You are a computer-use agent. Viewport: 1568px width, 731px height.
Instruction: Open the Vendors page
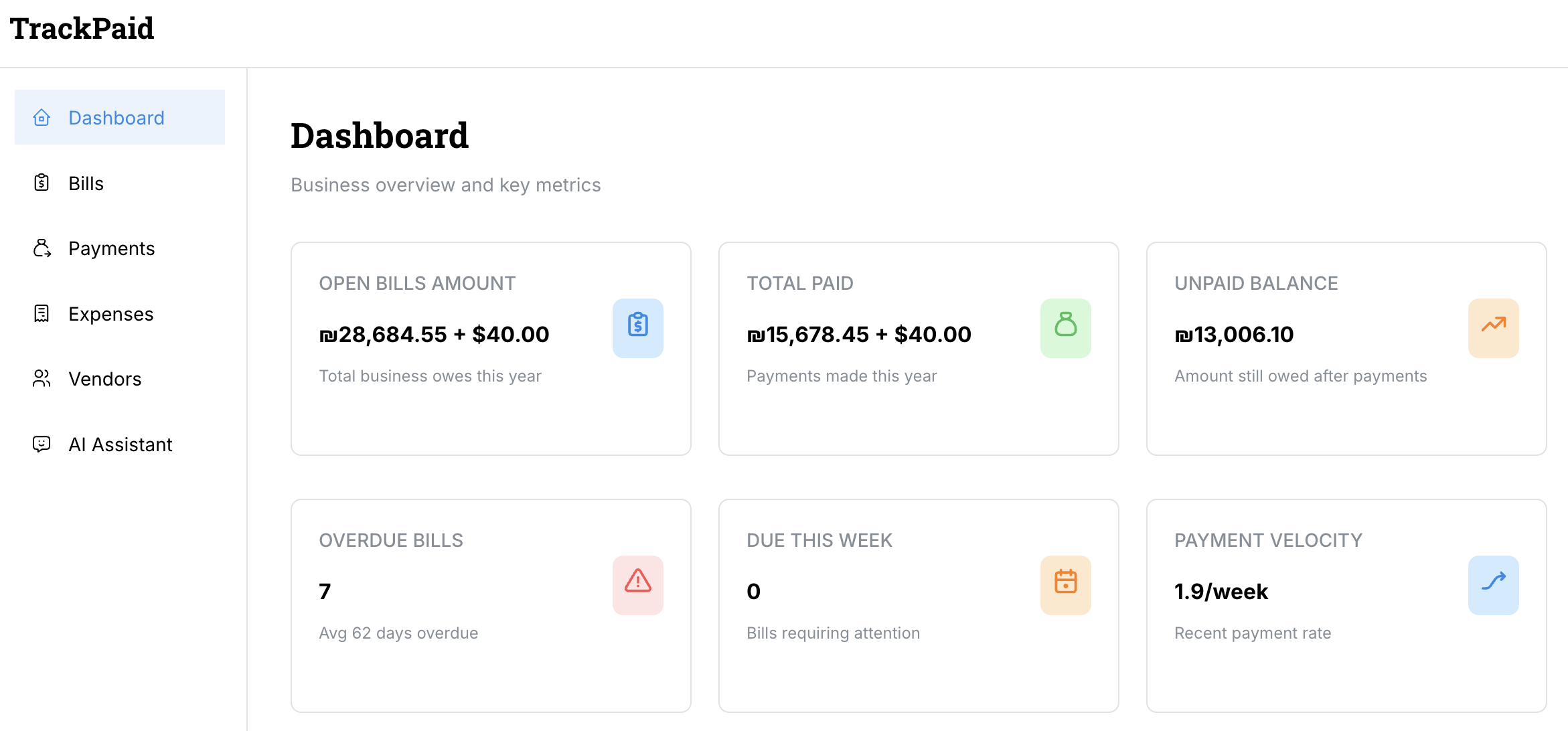coord(104,378)
